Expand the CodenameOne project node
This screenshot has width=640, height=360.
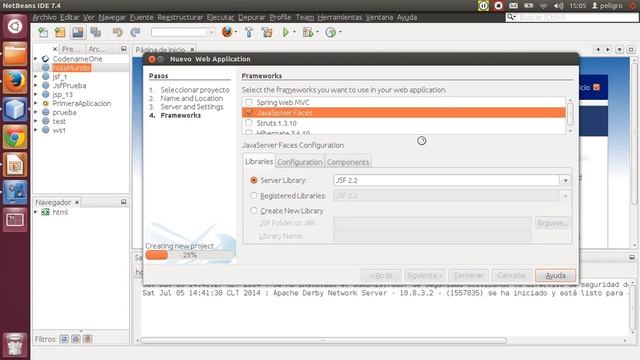tap(36, 59)
